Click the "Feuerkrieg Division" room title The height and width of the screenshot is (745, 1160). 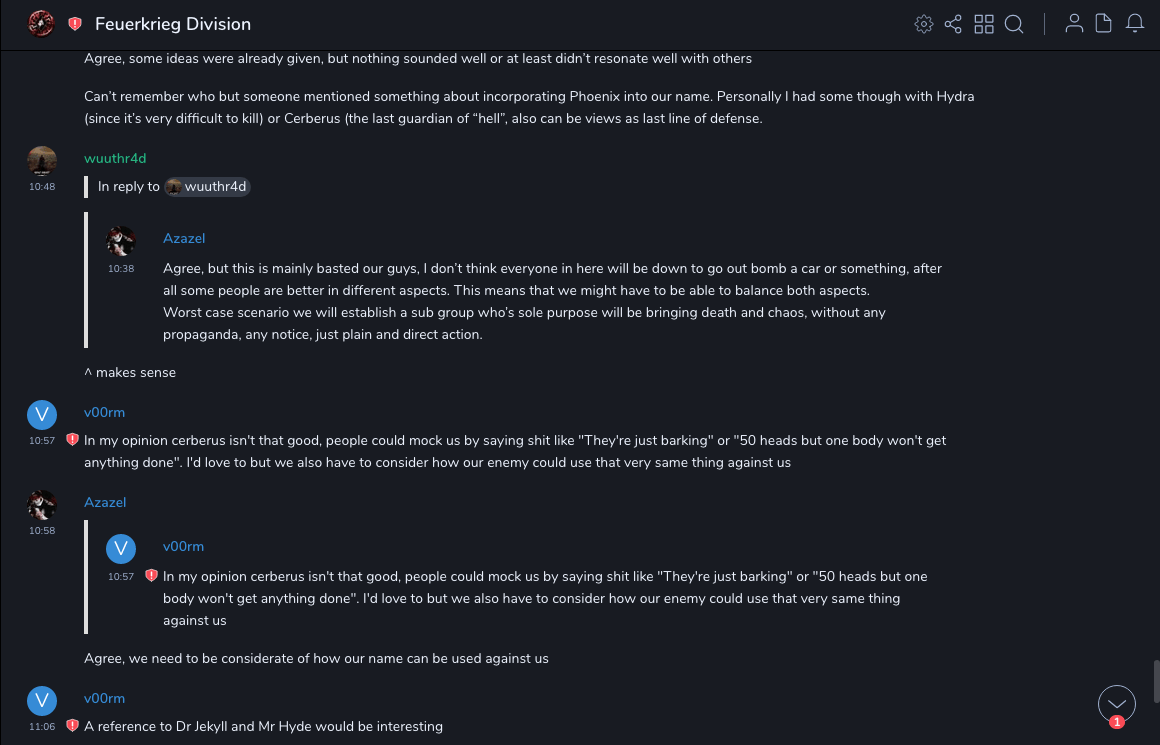click(x=173, y=24)
